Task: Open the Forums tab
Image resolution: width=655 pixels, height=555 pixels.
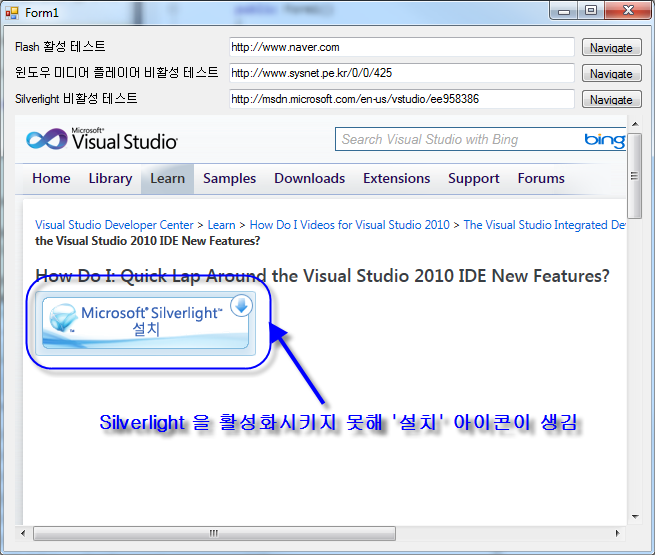Action: (541, 178)
